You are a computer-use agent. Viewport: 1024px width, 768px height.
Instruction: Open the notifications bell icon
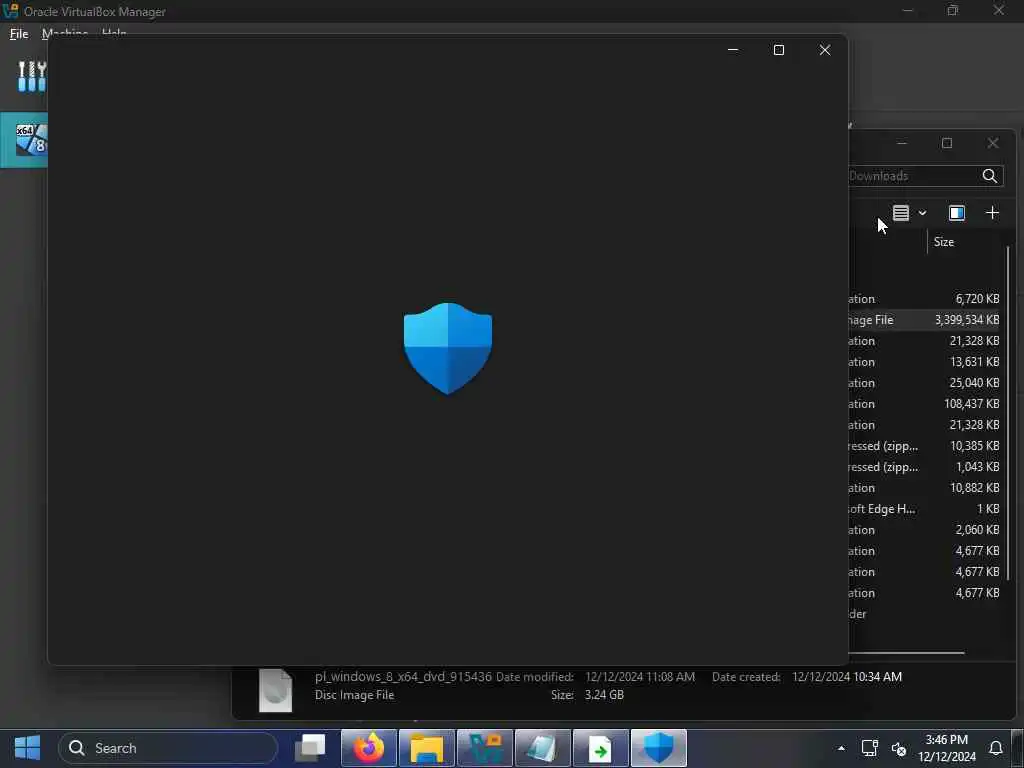click(x=996, y=748)
